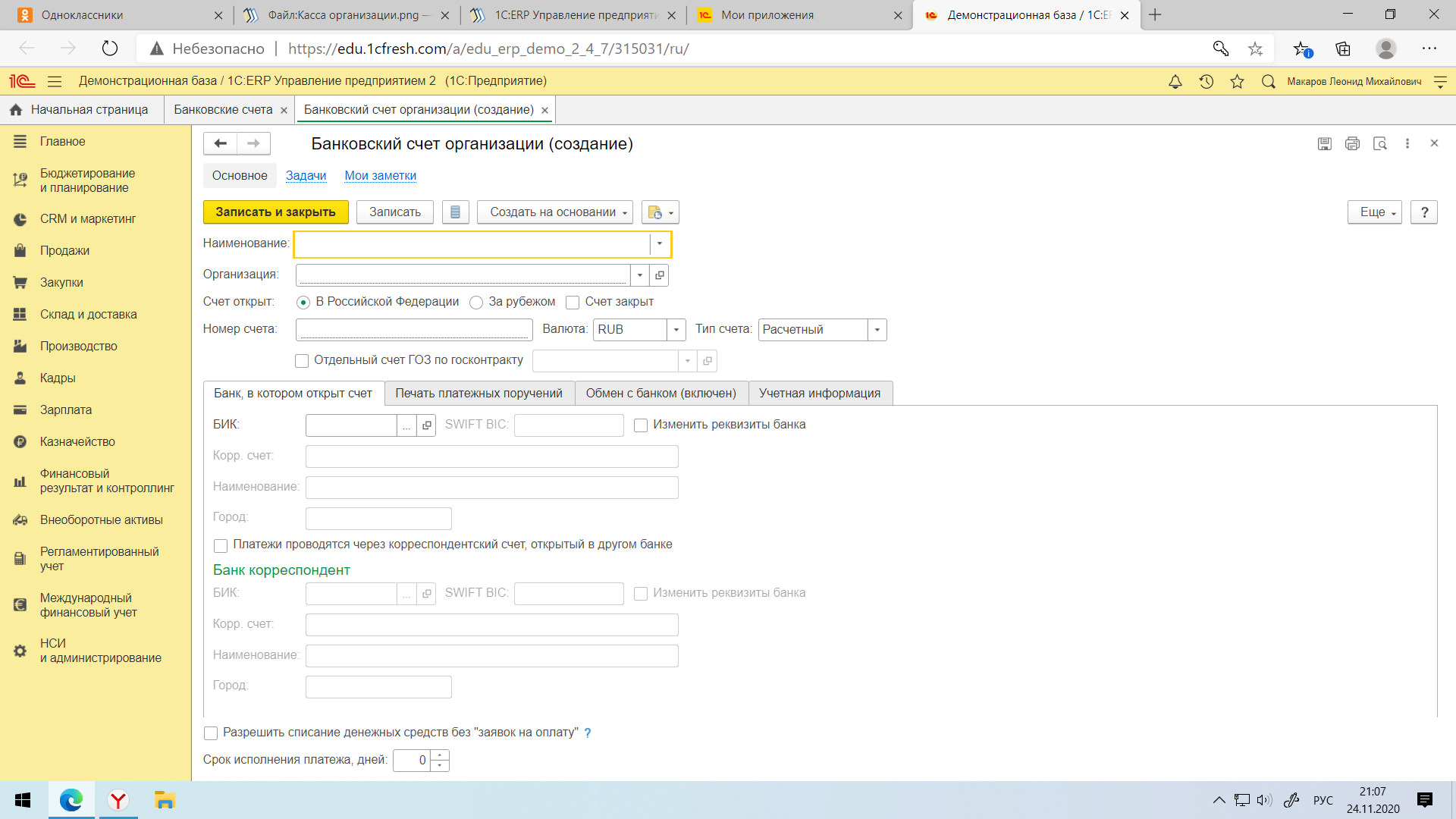Expand Организация dropdown arrow
Screen dimensions: 1456x819
(640, 275)
